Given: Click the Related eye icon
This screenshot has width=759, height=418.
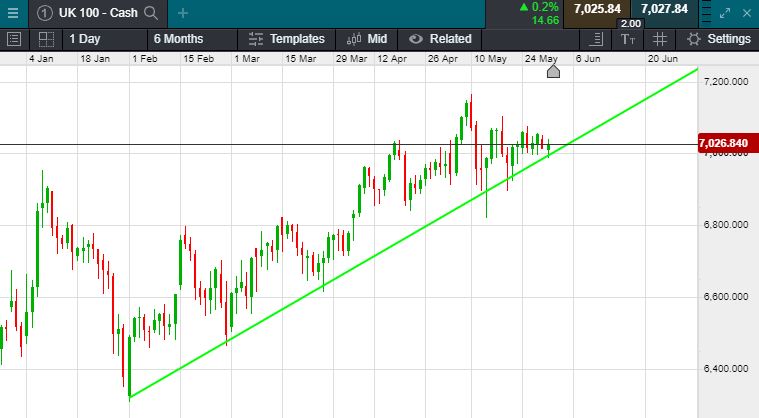Looking at the screenshot, I should click(416, 39).
